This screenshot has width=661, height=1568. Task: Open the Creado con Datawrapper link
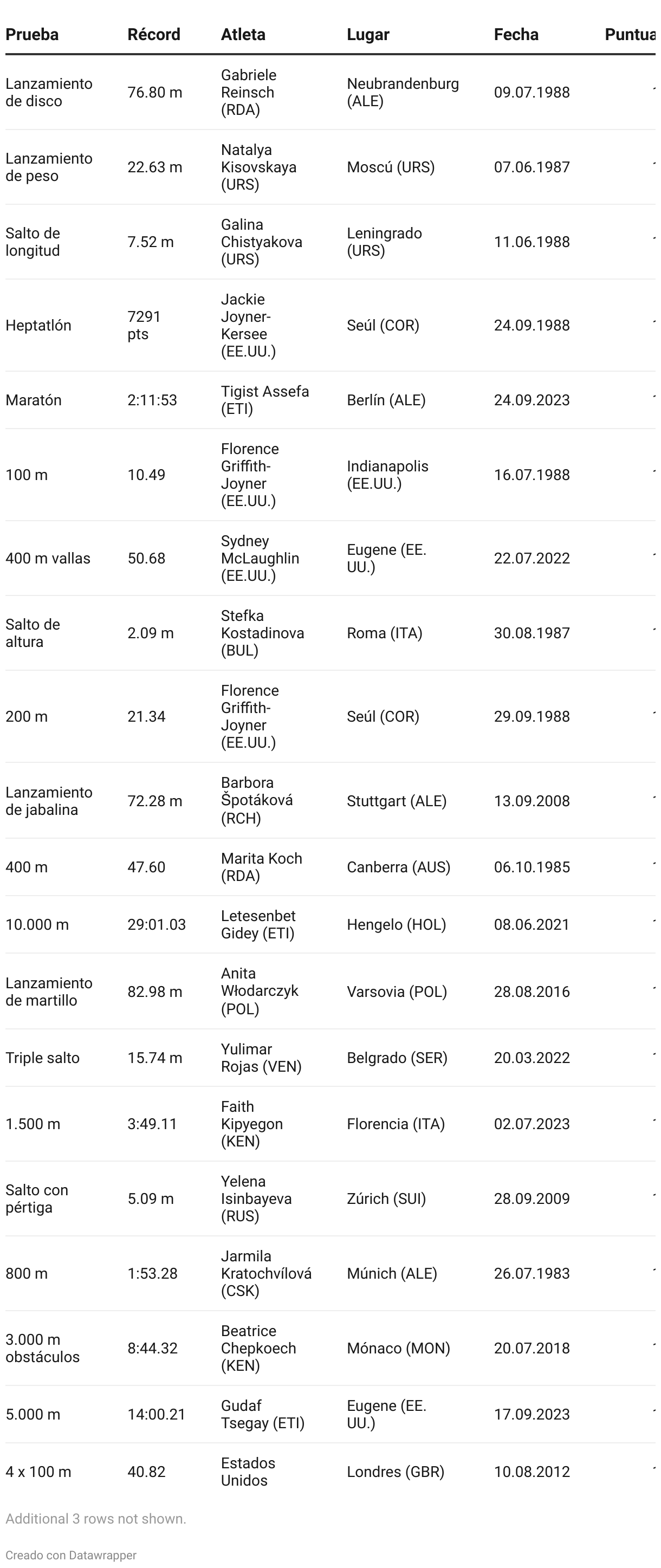(71, 1554)
